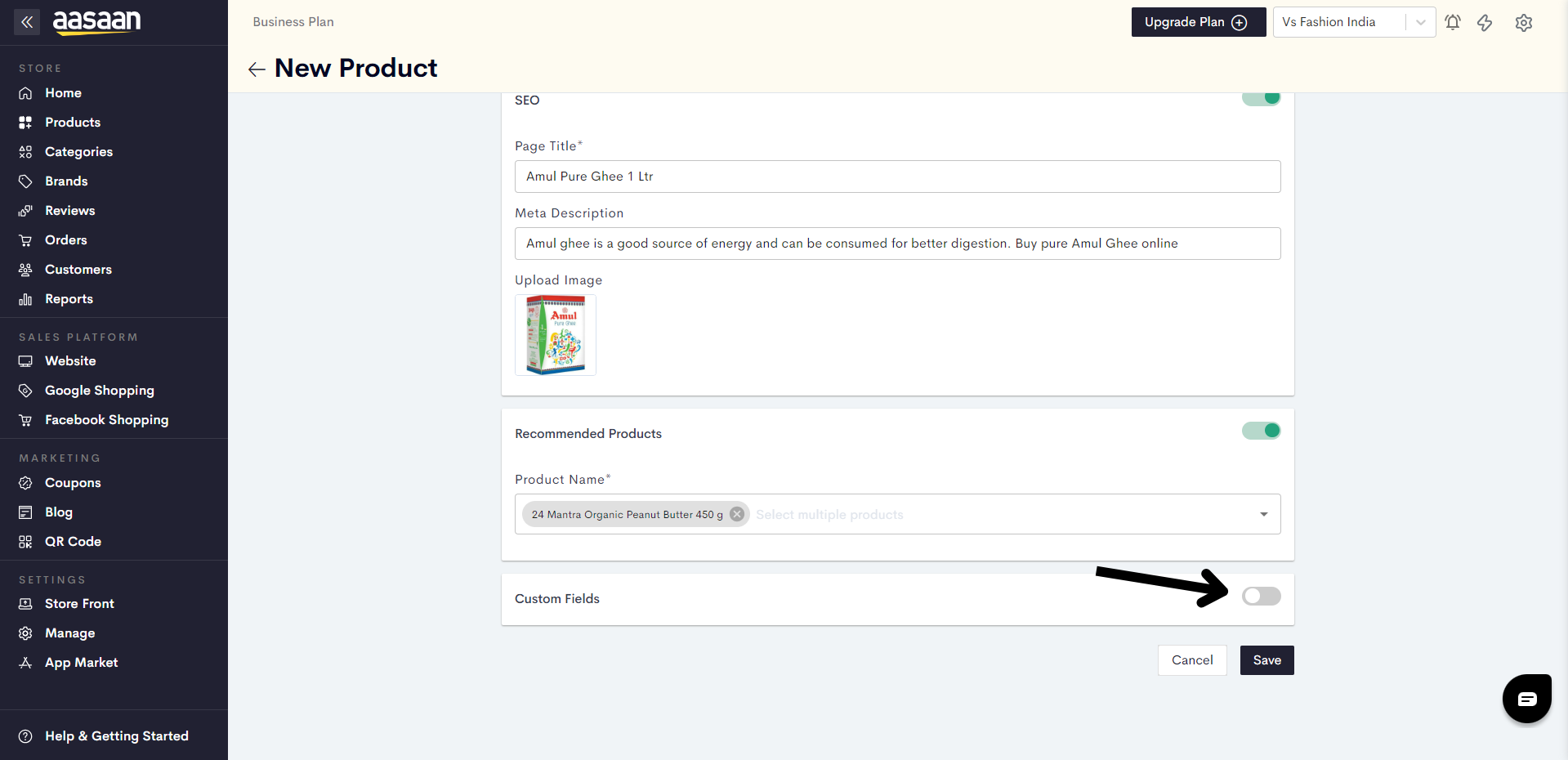Click the App Market icon
The height and width of the screenshot is (760, 1568).
tap(25, 663)
